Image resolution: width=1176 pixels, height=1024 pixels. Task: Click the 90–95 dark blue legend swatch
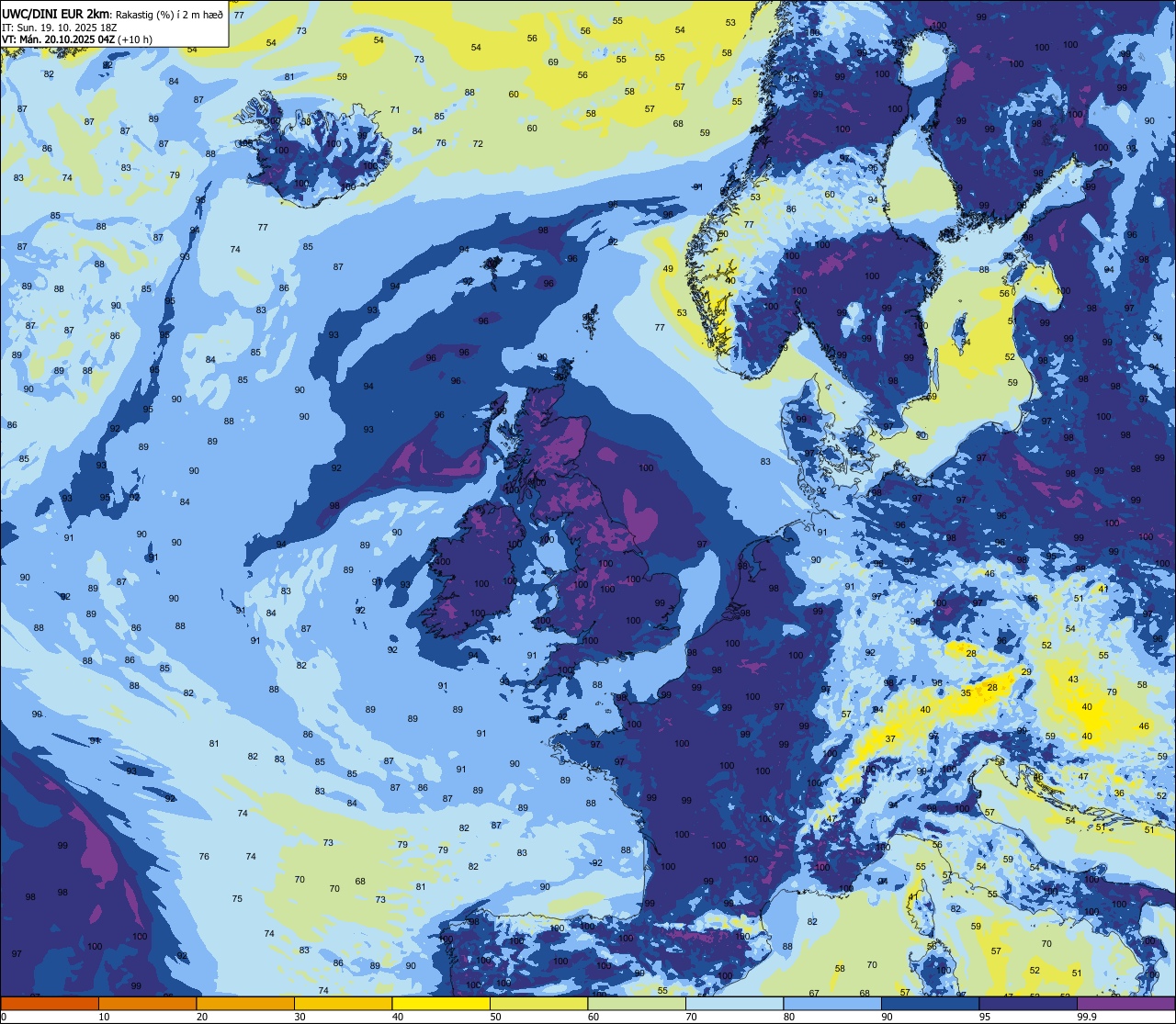pos(930,1004)
